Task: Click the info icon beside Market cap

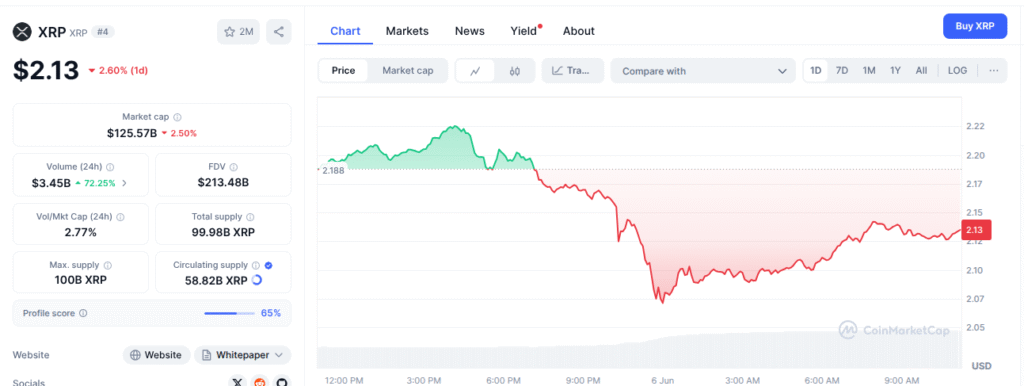Action: click(x=178, y=117)
